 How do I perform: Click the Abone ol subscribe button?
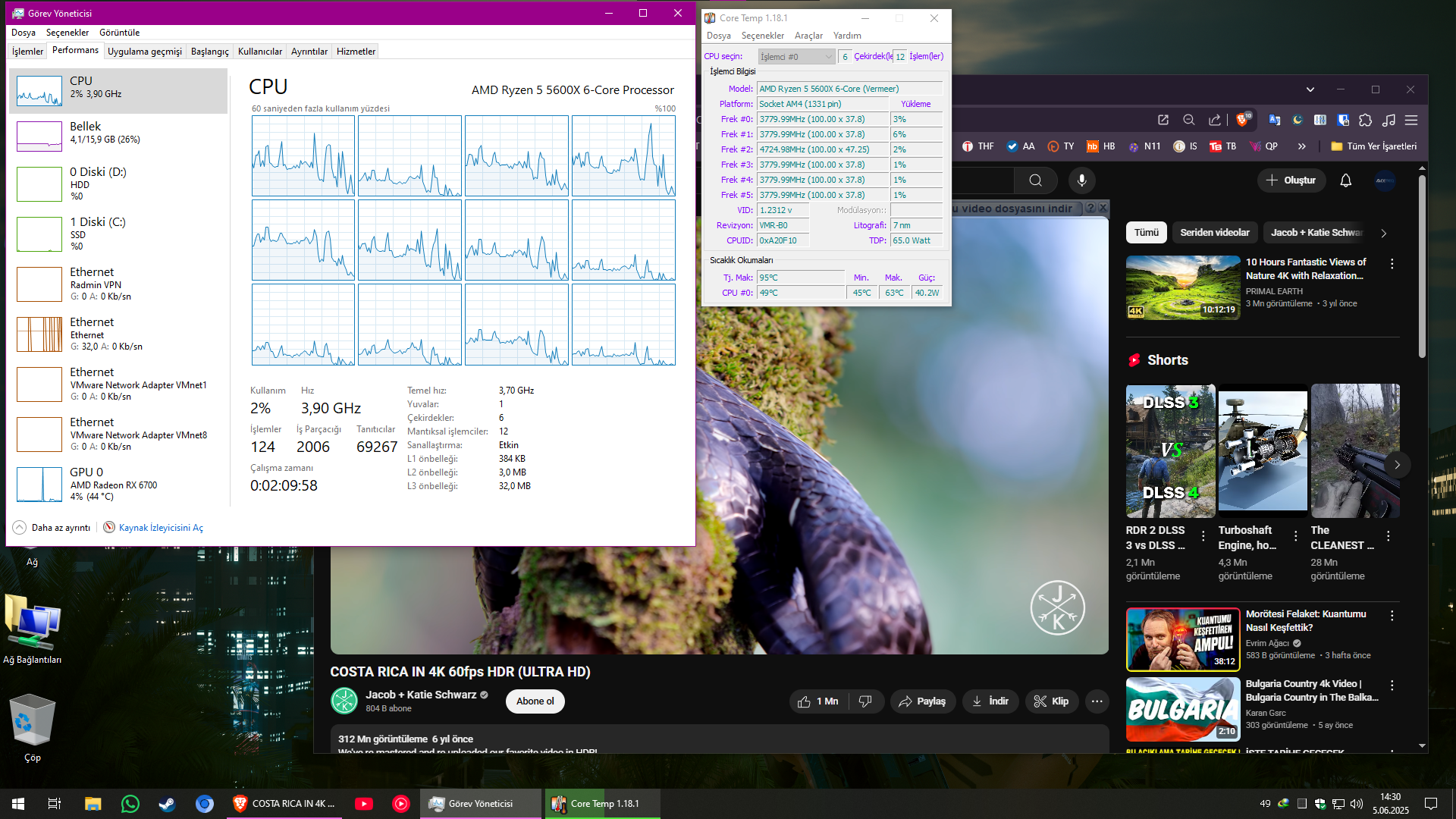coord(535,701)
